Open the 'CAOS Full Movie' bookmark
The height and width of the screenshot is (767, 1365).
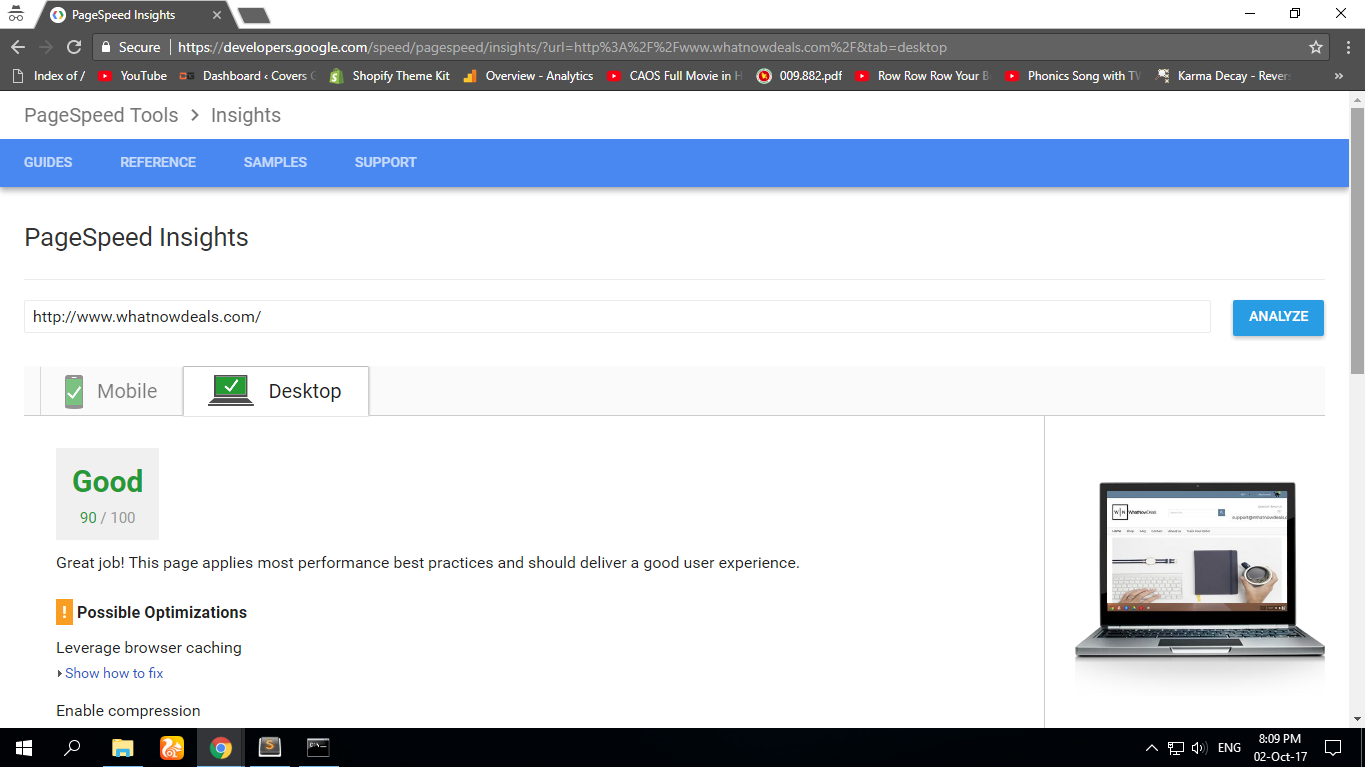[675, 76]
